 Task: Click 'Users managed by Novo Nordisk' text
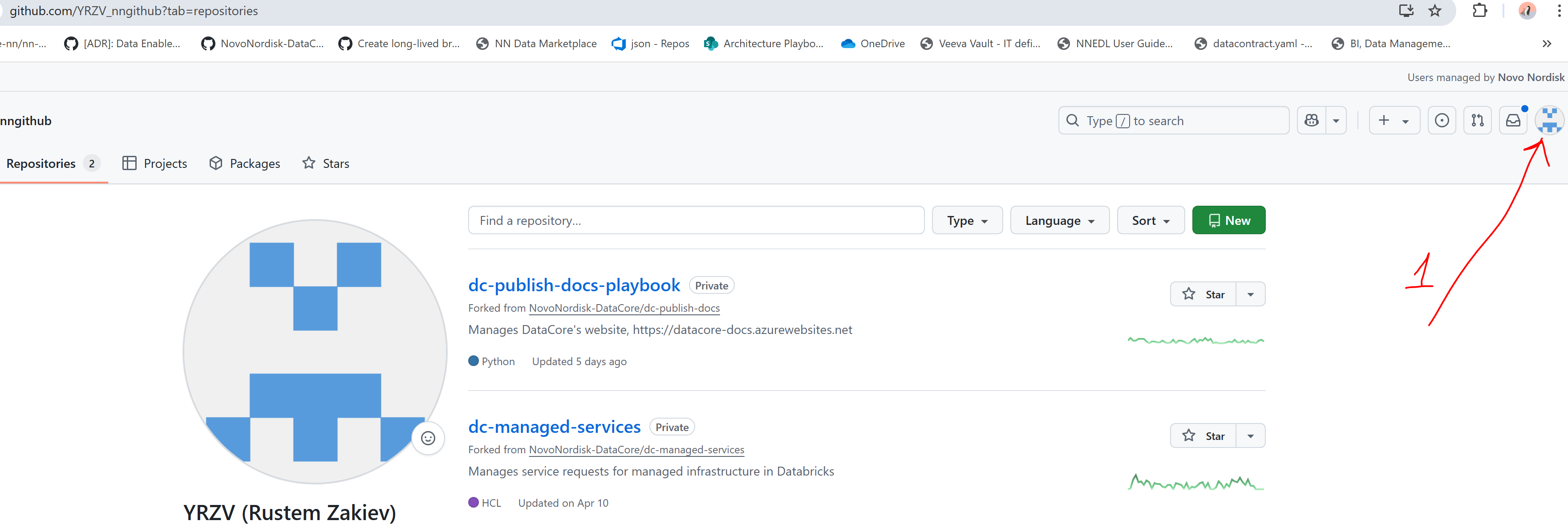[x=1485, y=77]
